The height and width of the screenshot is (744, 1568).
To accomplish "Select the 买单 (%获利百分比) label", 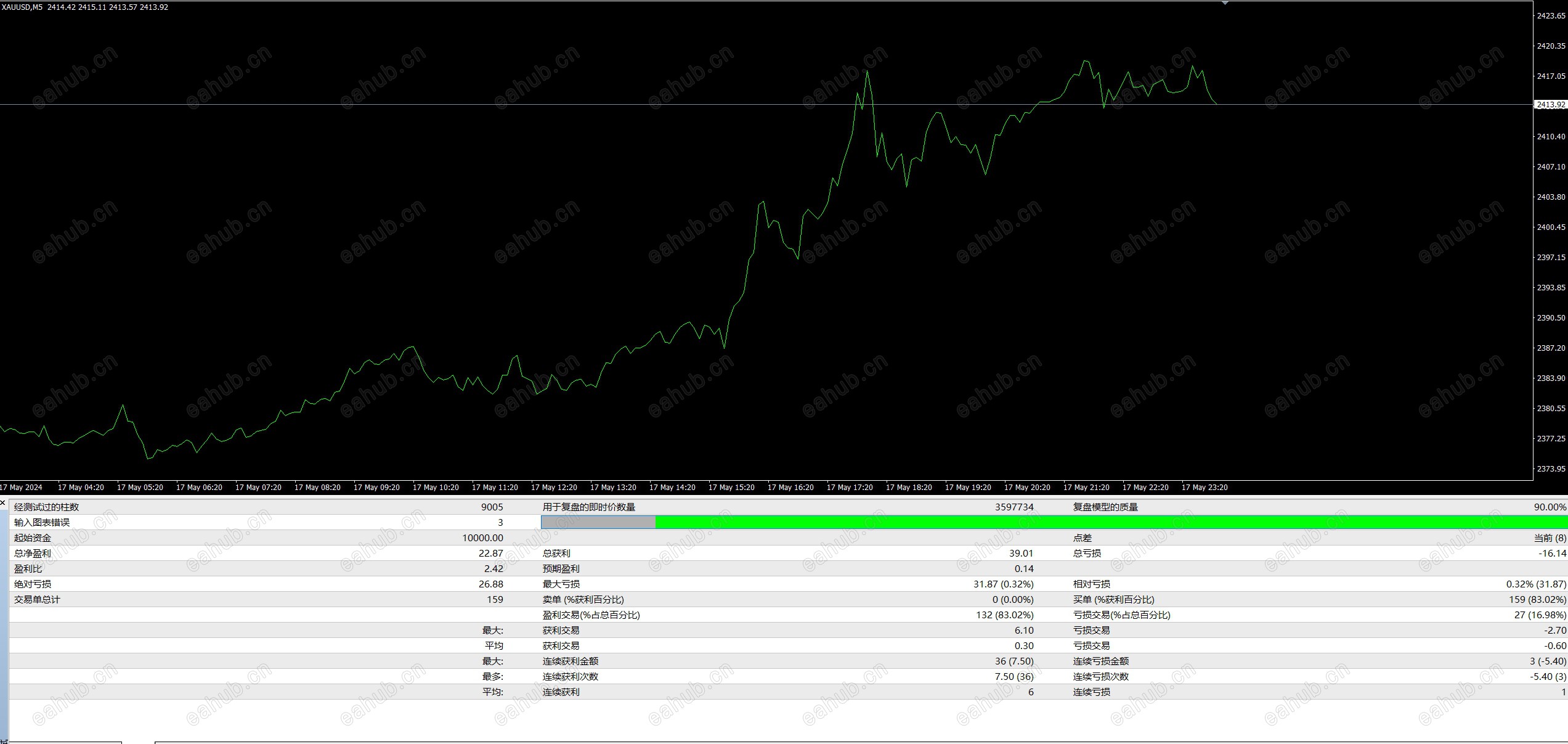I will tap(1114, 600).
